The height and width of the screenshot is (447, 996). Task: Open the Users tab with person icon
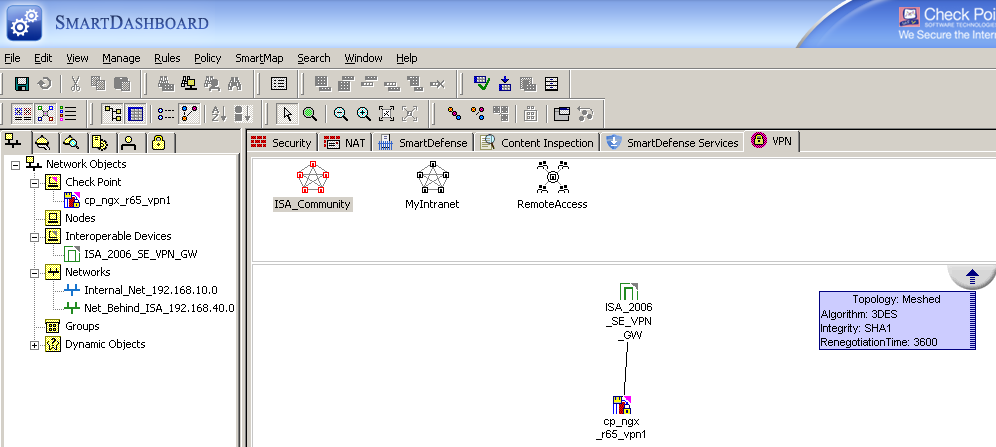click(129, 142)
